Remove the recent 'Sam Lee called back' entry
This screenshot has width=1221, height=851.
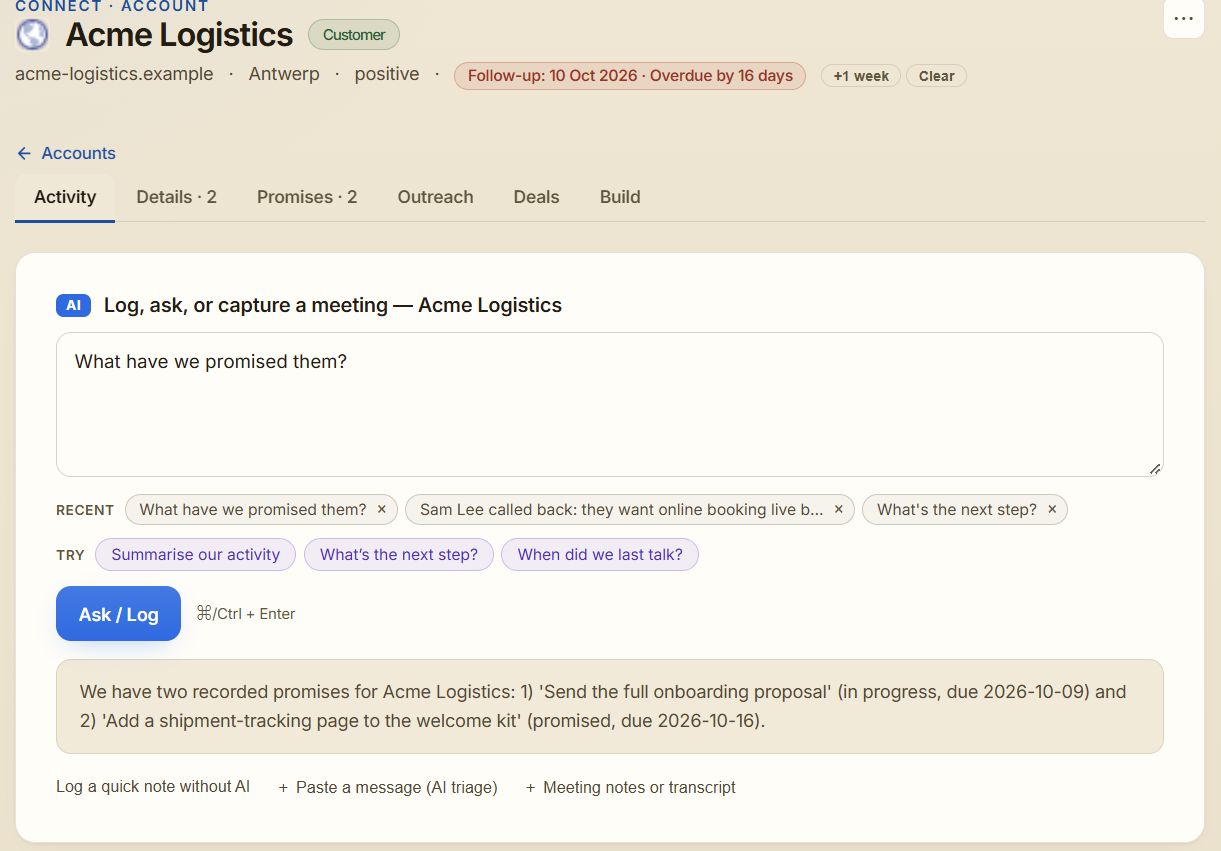(x=838, y=510)
